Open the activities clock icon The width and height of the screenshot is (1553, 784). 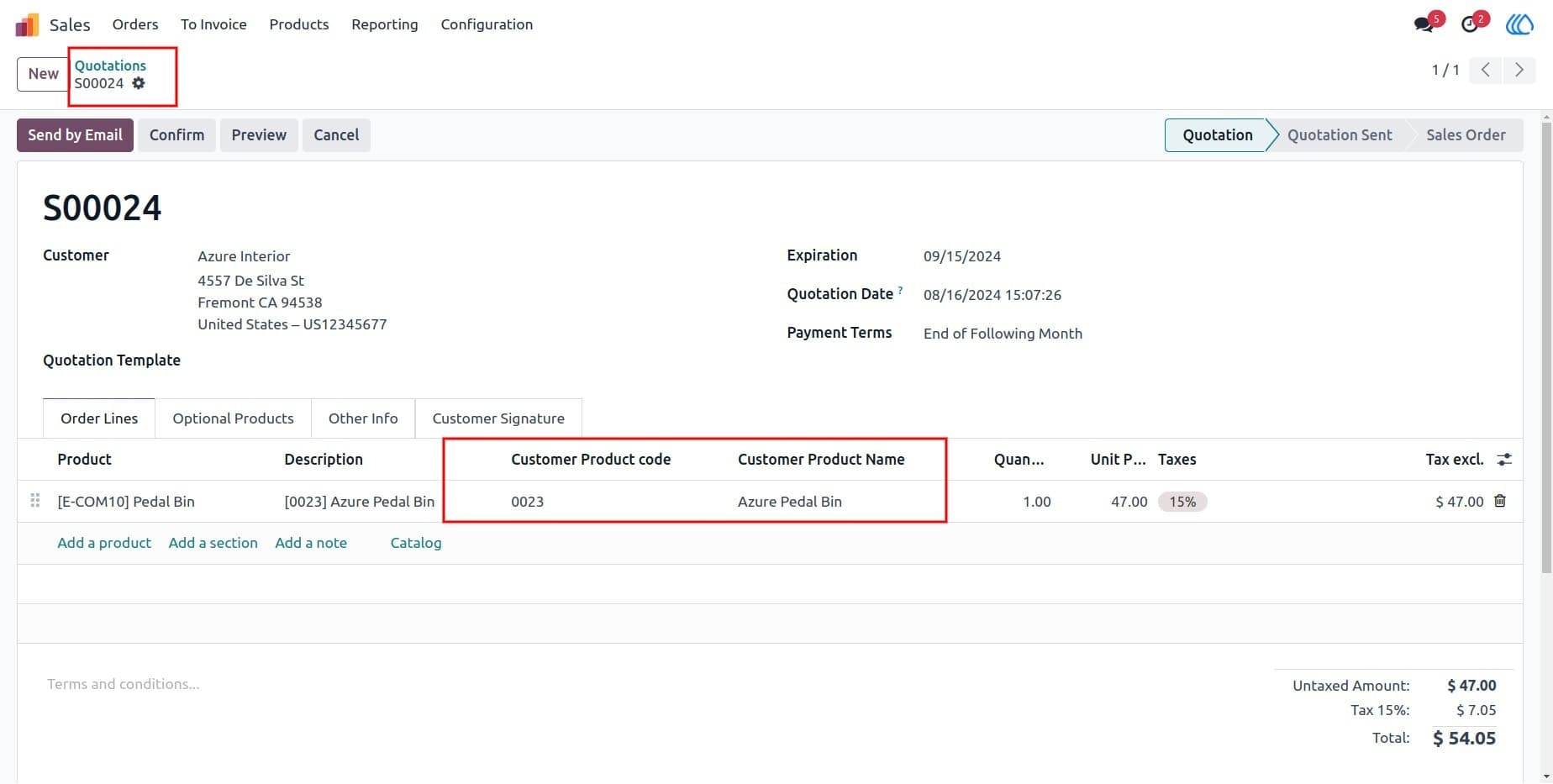pyautogui.click(x=1470, y=24)
